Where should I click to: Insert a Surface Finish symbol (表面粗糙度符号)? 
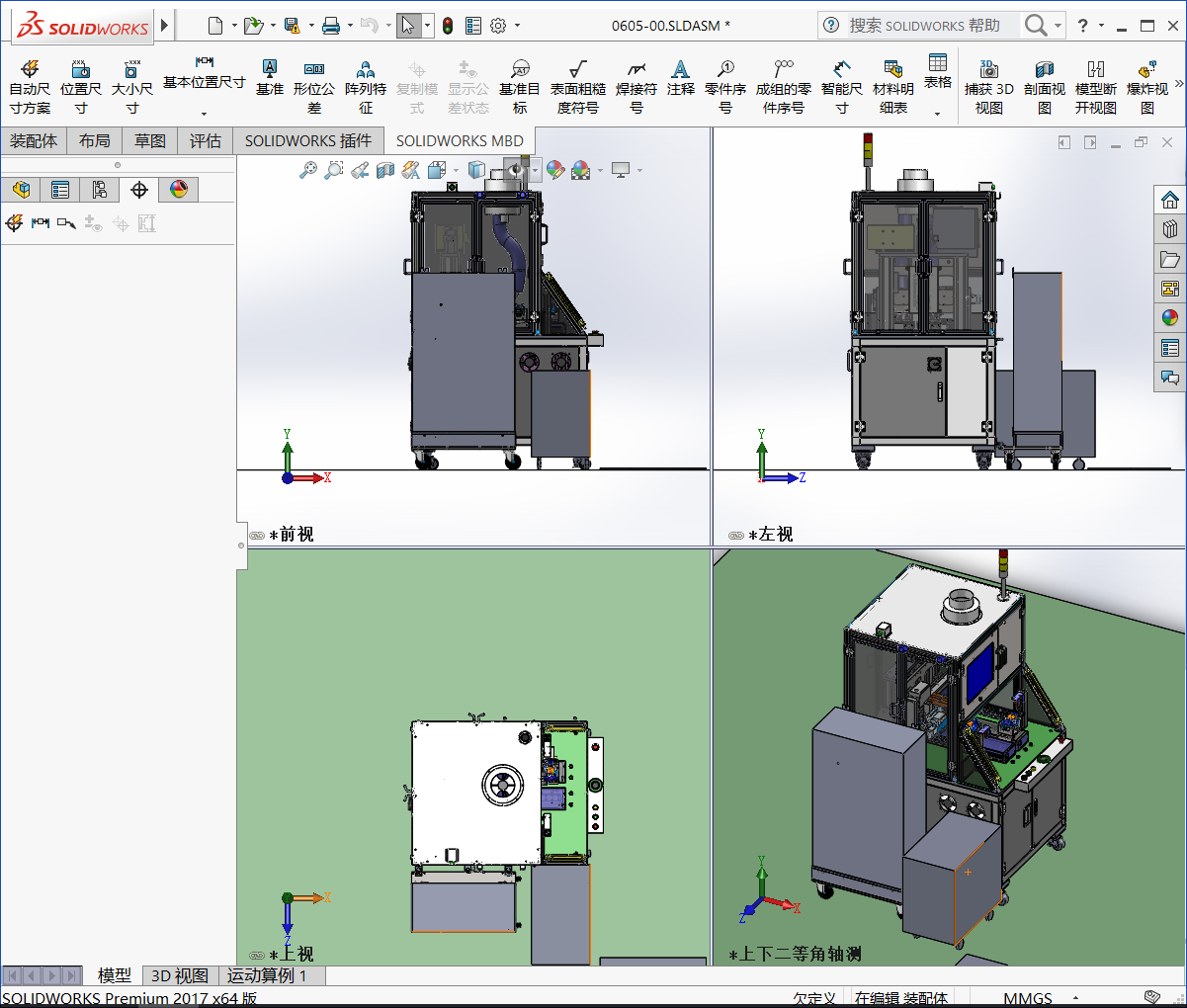[577, 87]
